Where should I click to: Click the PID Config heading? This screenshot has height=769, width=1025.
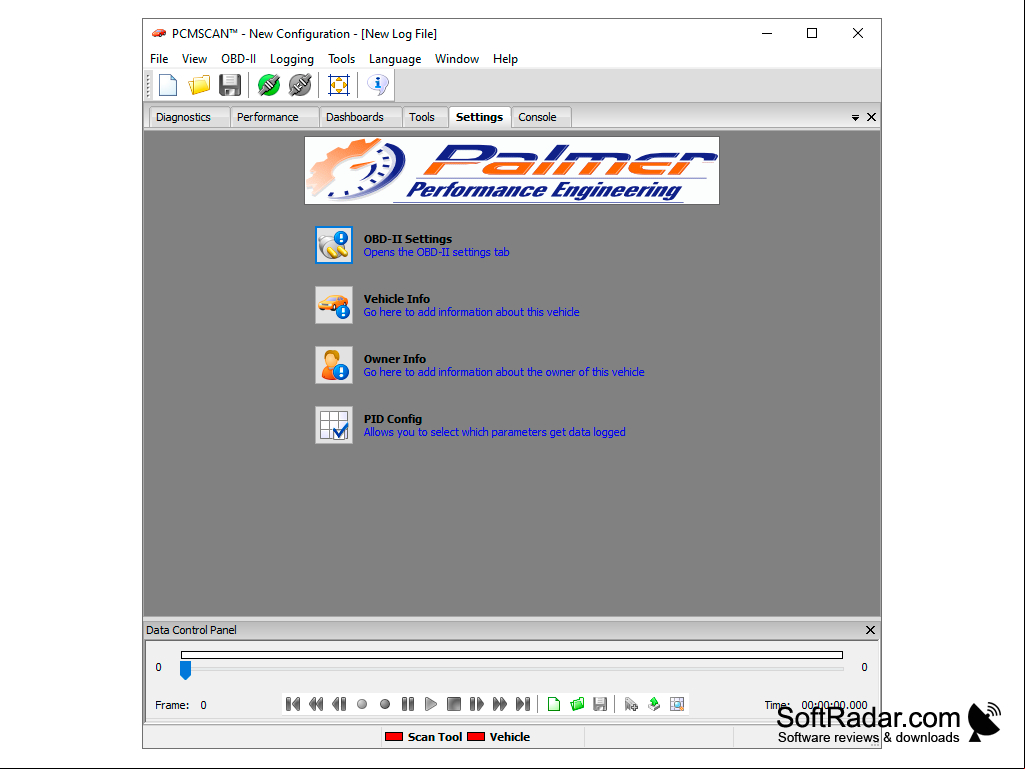(393, 419)
